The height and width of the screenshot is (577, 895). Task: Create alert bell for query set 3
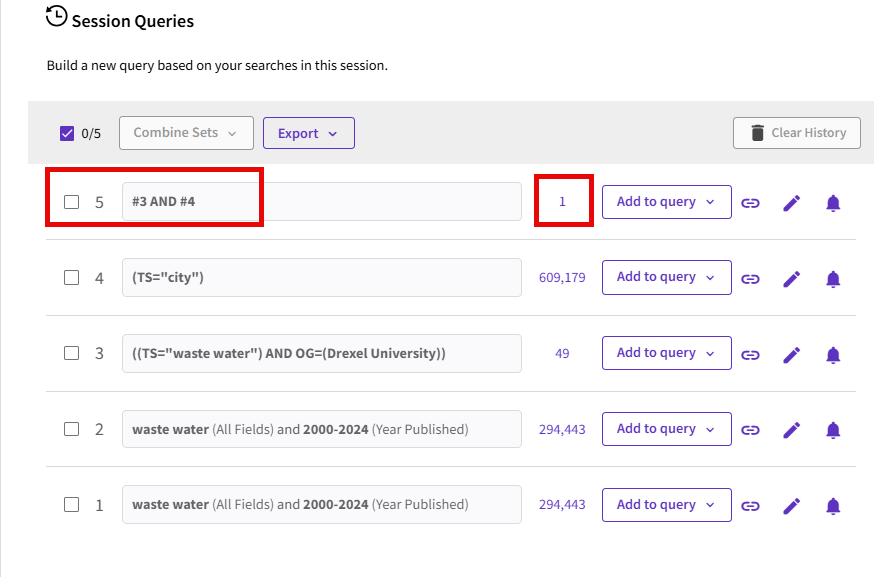833,355
